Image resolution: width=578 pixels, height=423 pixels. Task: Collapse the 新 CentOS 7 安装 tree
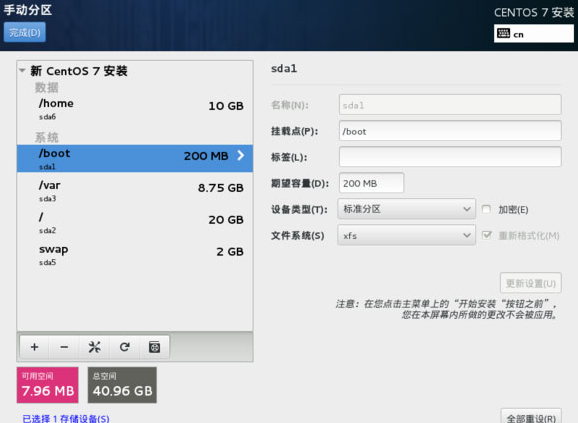pyautogui.click(x=22, y=70)
